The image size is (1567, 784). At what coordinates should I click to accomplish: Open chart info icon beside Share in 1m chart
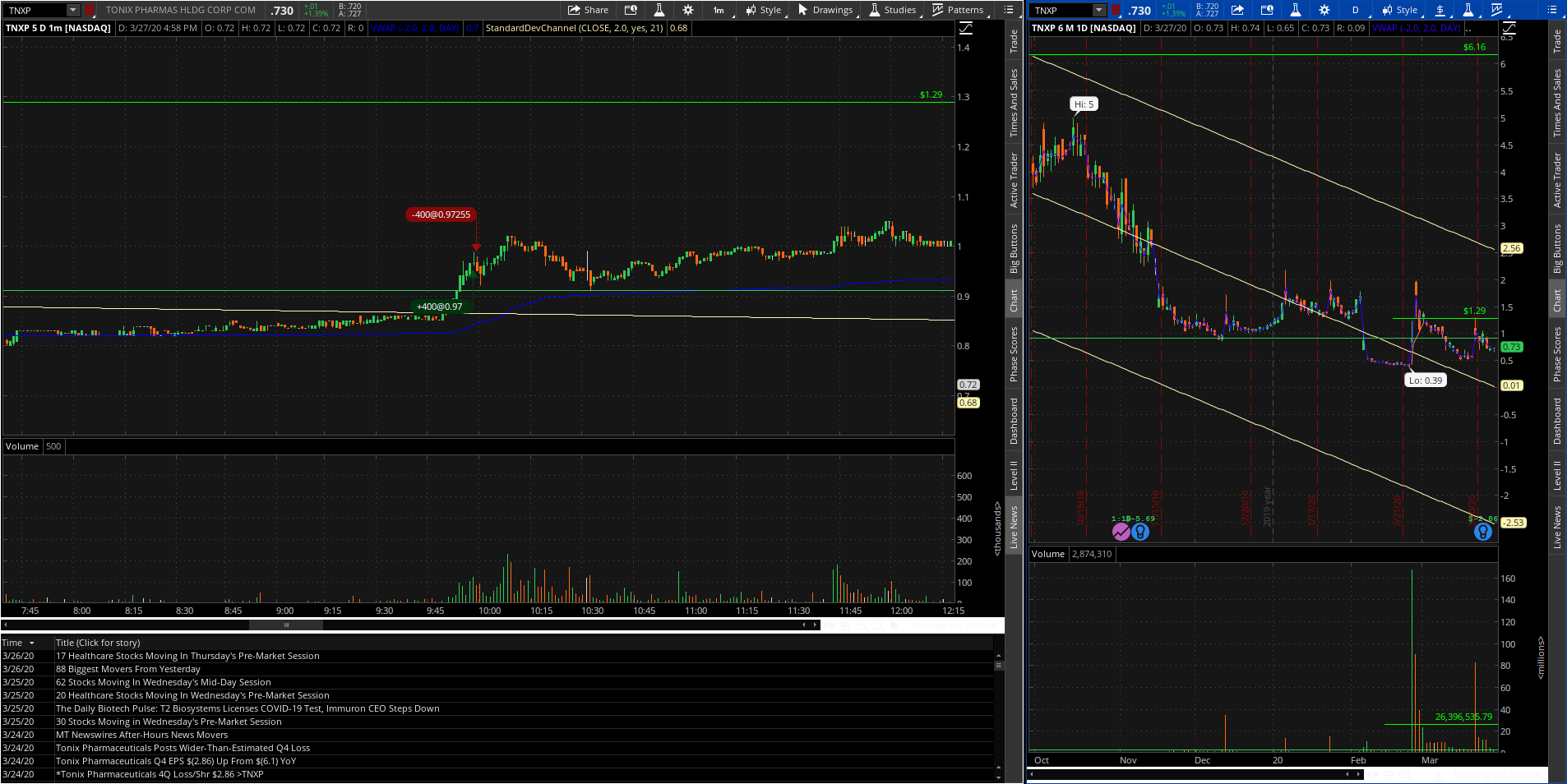[631, 10]
